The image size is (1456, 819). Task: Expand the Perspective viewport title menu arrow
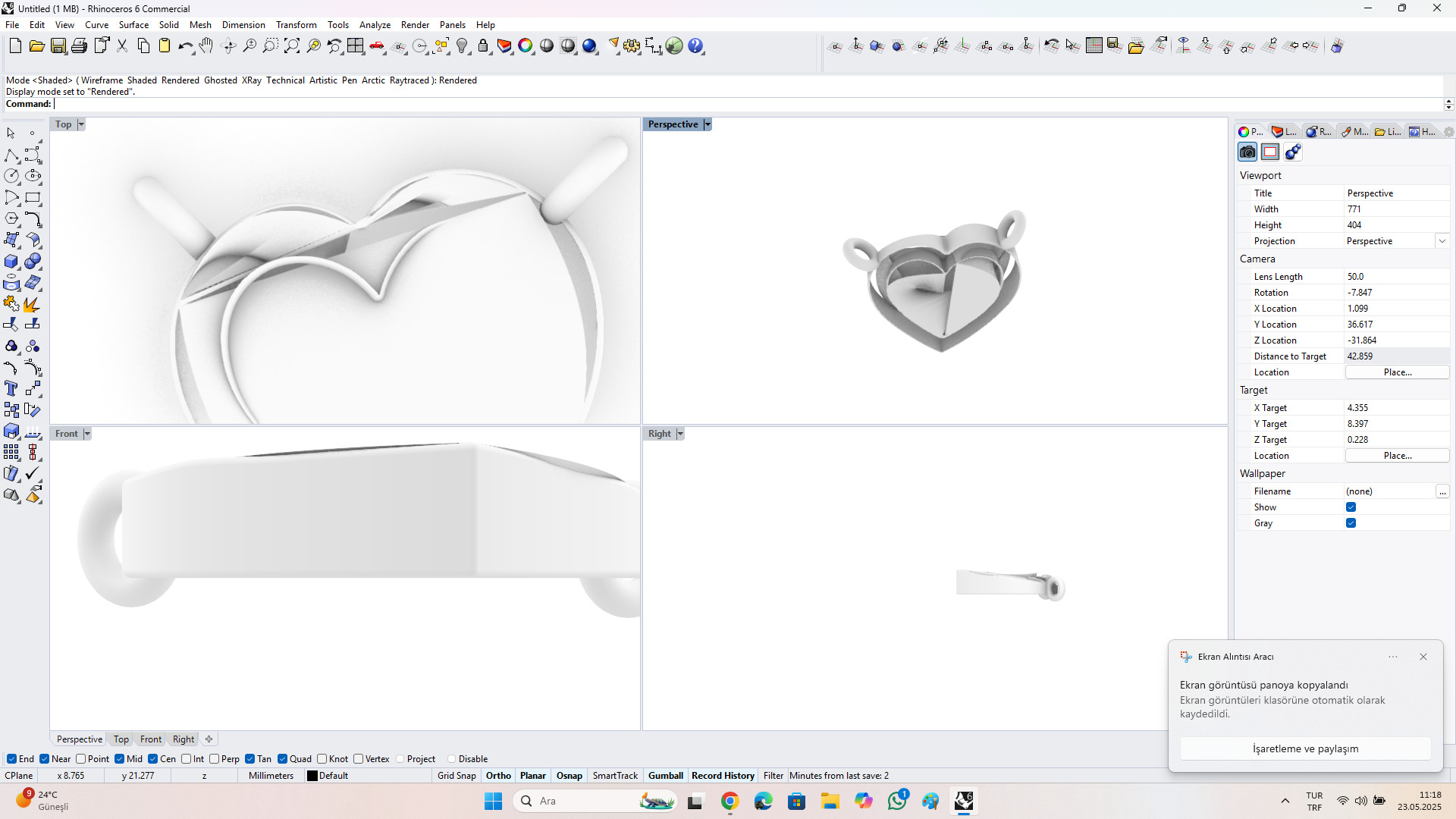pos(708,124)
